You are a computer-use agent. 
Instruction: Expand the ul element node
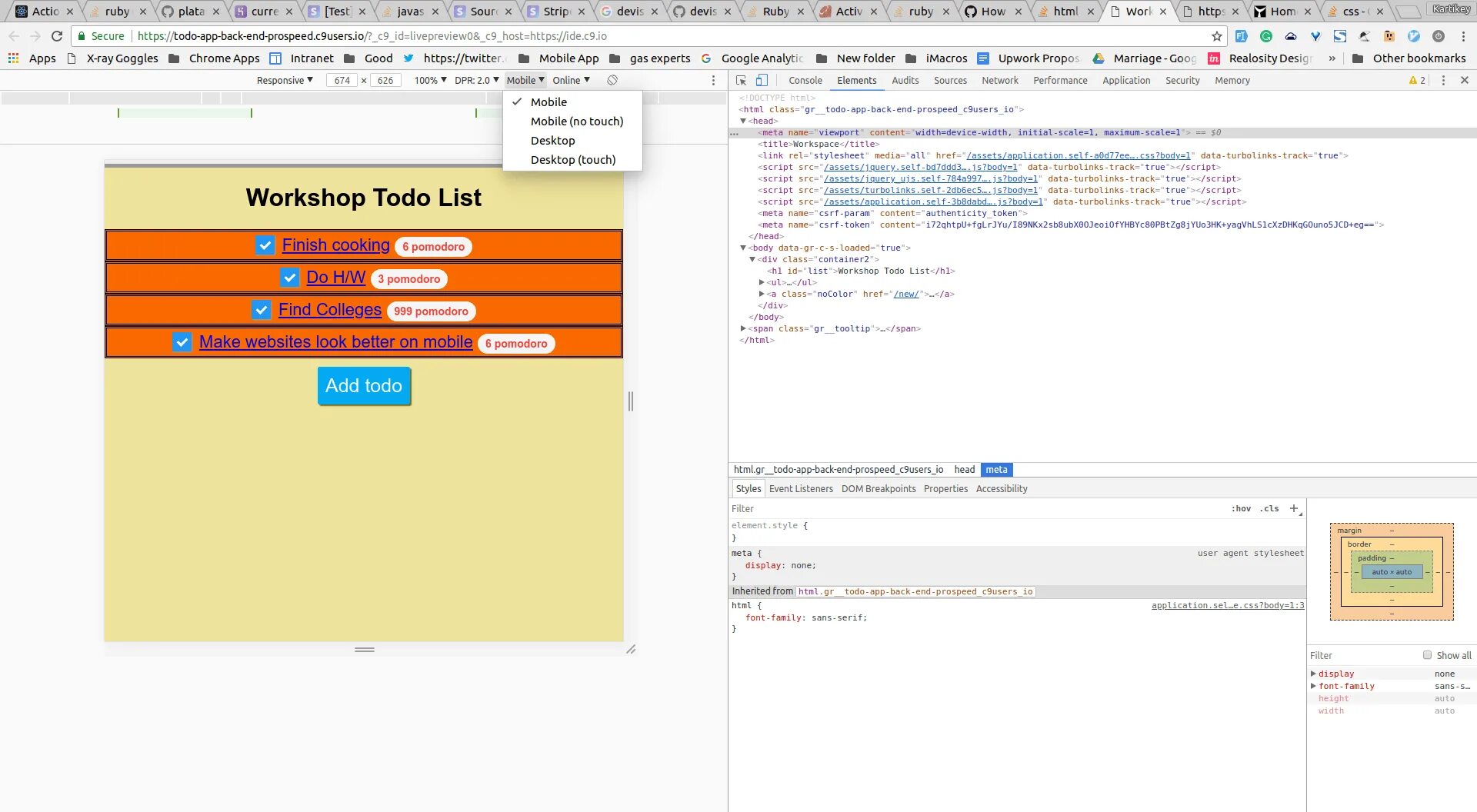coord(762,282)
